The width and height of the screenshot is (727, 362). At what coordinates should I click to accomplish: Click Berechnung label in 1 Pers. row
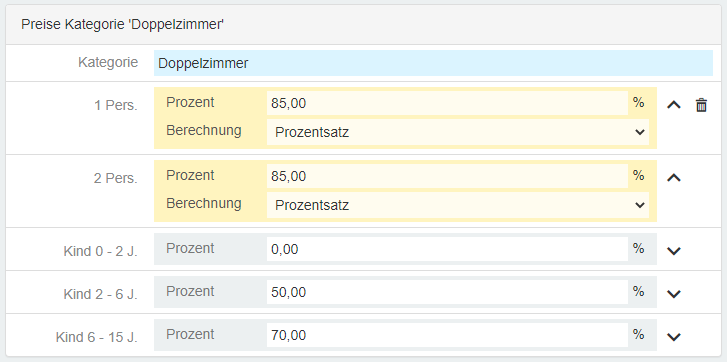[204, 131]
